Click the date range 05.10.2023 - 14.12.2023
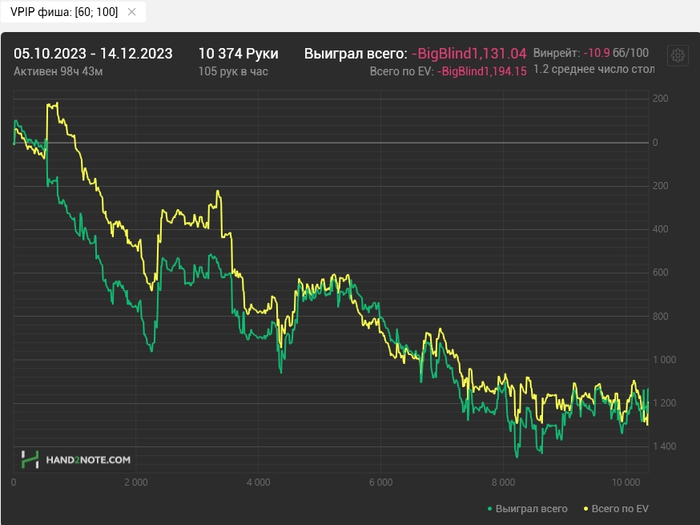This screenshot has height=525, width=700. [x=93, y=54]
